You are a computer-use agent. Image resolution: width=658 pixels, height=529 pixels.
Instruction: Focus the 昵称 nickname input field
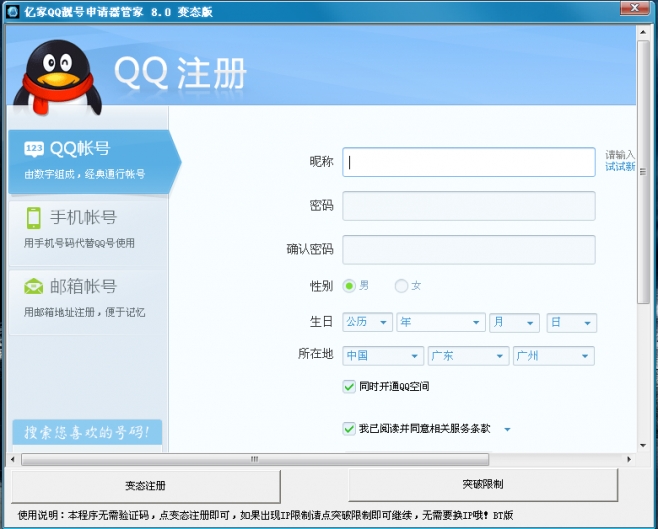point(469,162)
